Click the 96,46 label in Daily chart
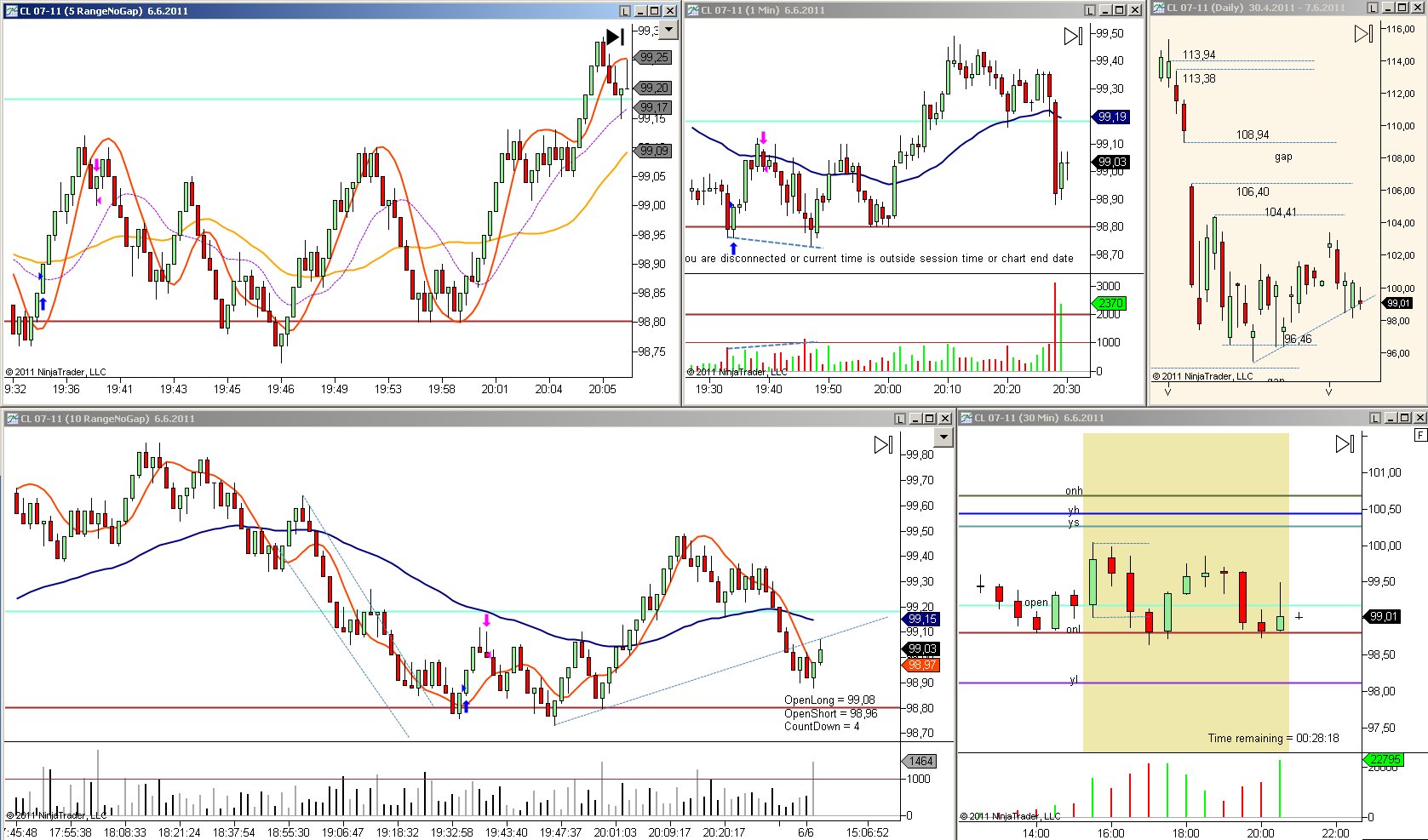Viewport: 1428px width, 840px height. tap(1298, 339)
